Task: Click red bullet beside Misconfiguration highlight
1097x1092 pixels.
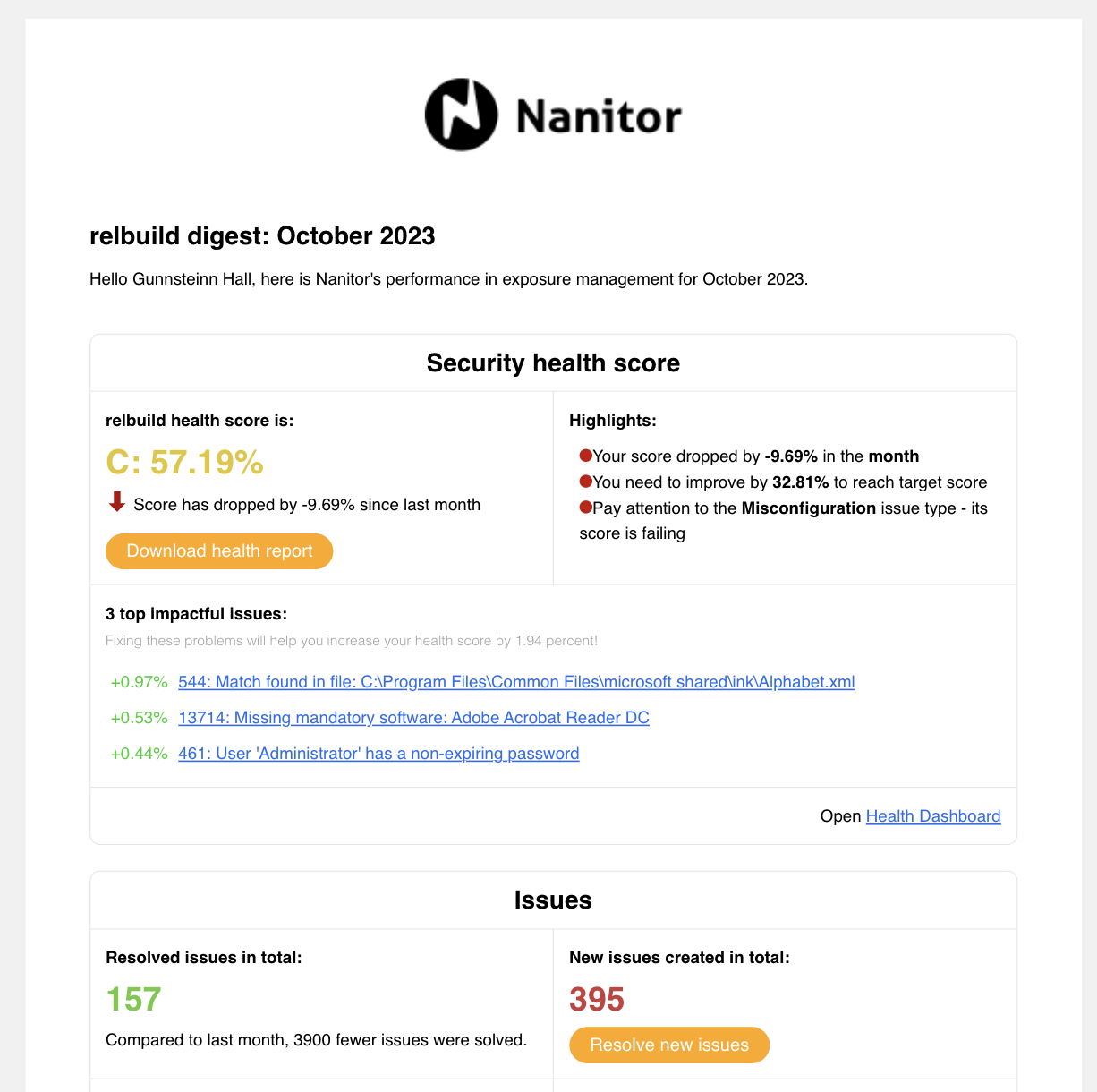Action: point(586,508)
